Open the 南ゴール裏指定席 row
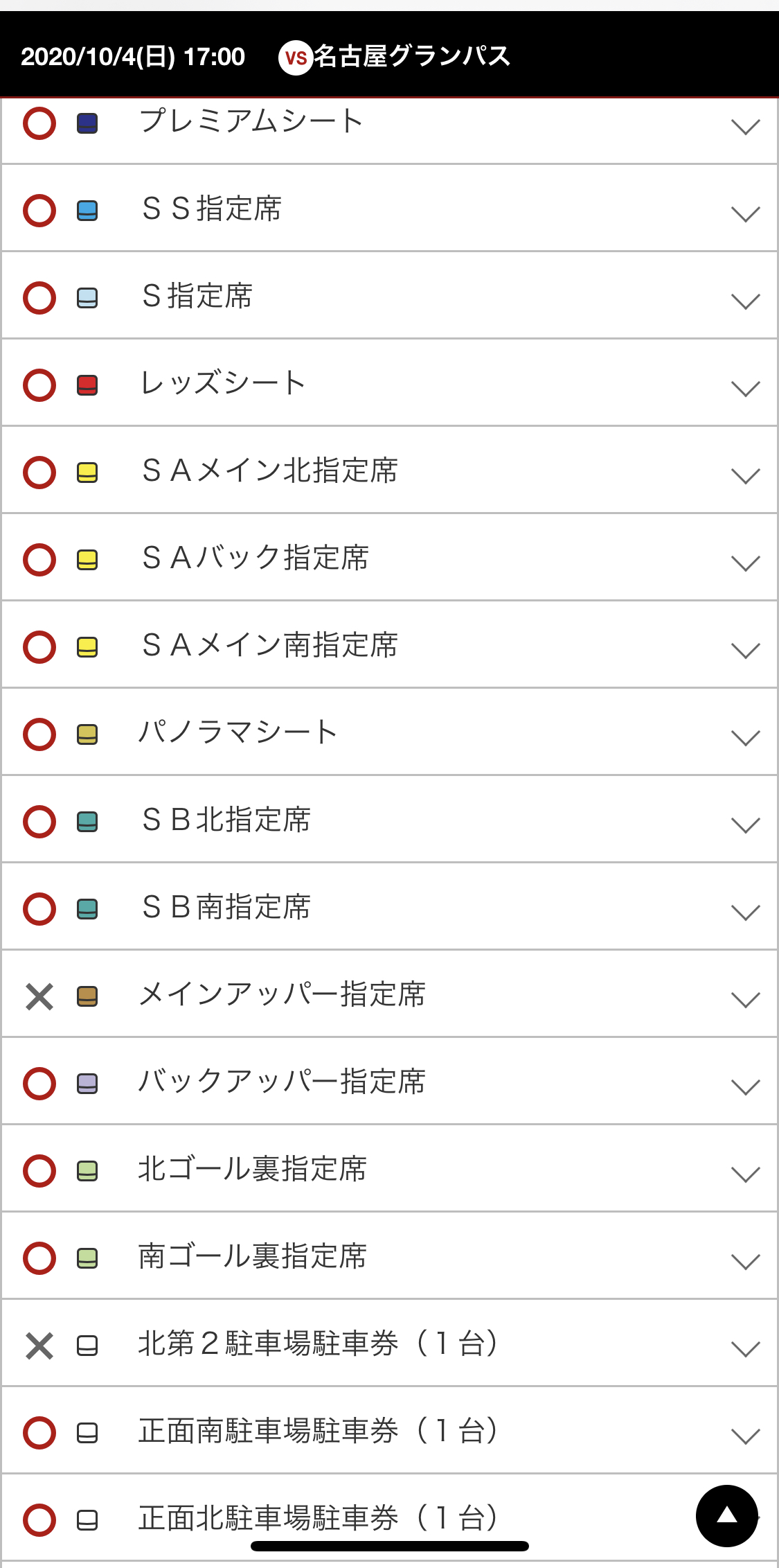This screenshot has width=779, height=1568. [253, 1257]
